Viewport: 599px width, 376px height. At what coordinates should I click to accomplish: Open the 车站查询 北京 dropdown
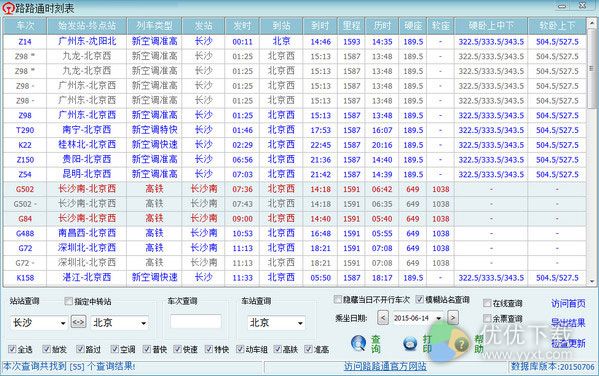tap(300, 323)
